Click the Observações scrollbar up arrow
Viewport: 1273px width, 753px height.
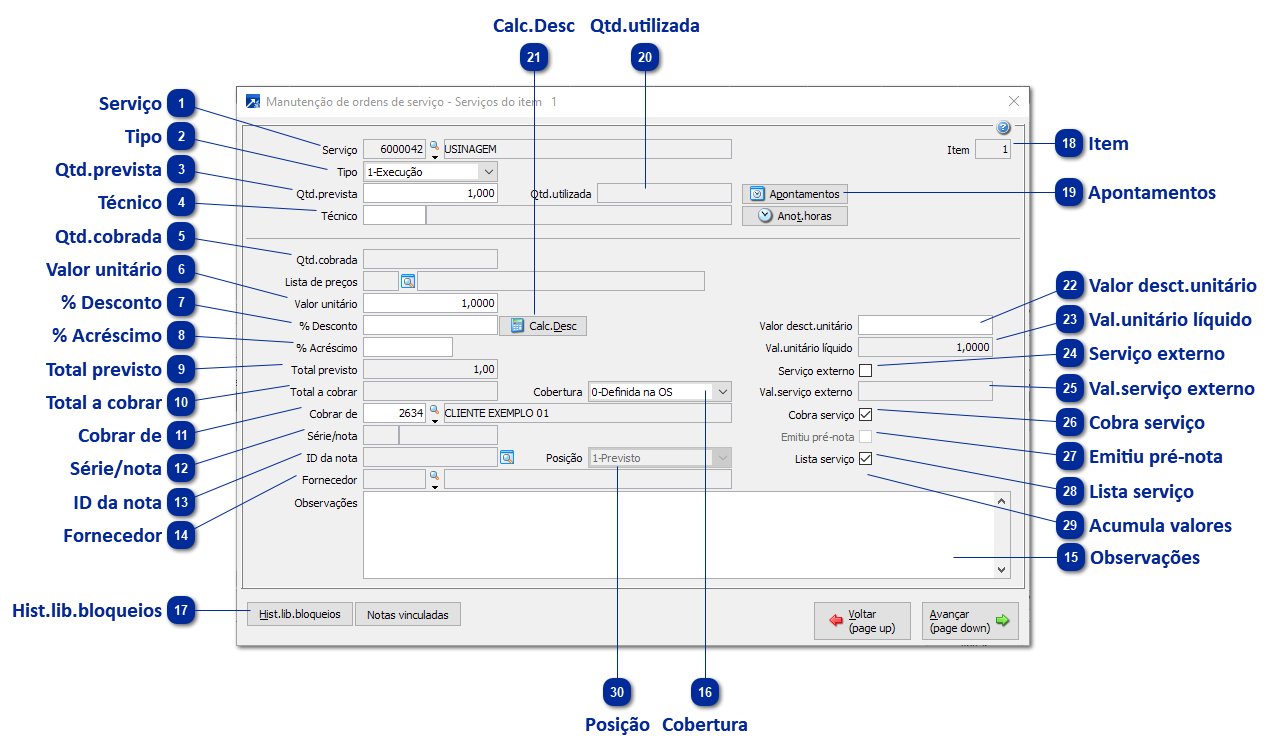pos(1003,500)
